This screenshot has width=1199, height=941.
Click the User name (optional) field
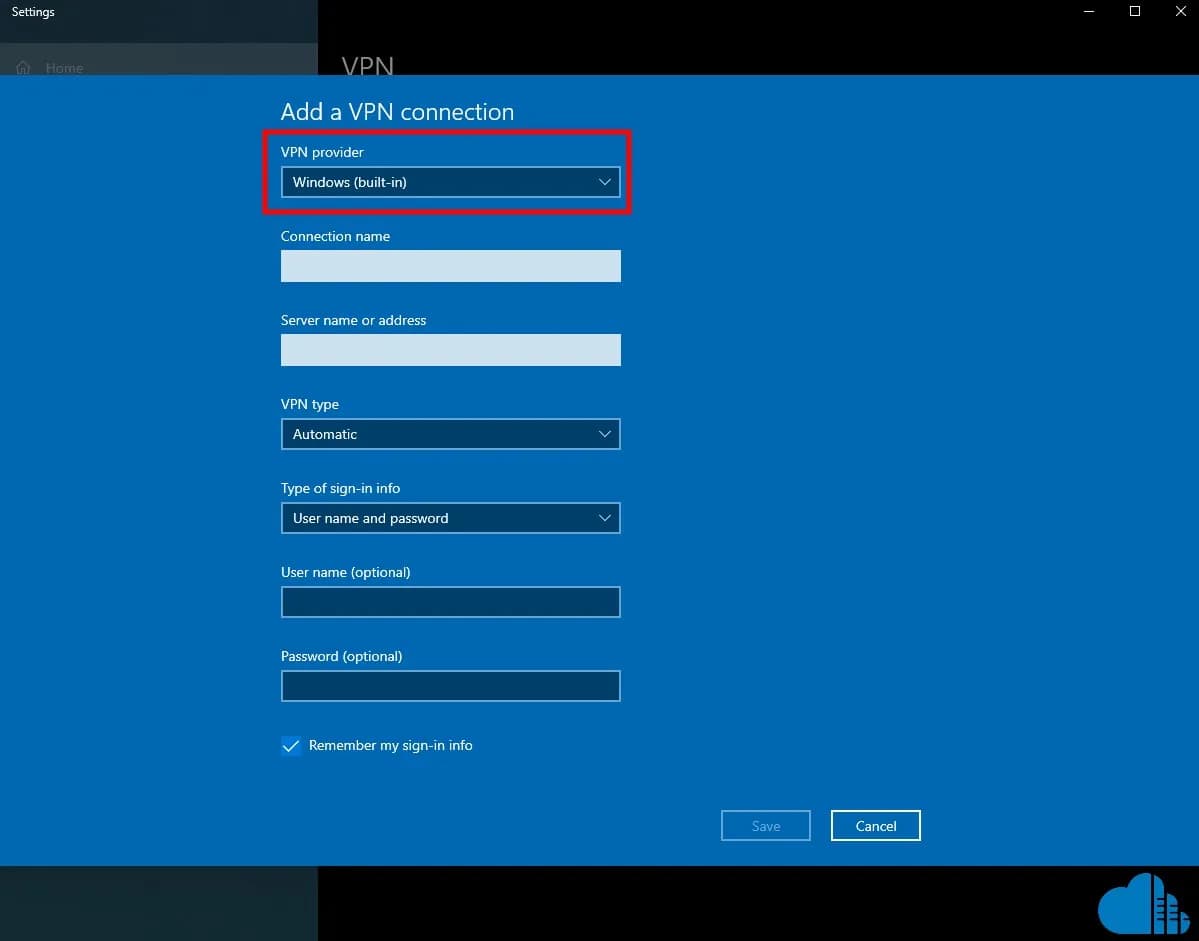coord(450,602)
